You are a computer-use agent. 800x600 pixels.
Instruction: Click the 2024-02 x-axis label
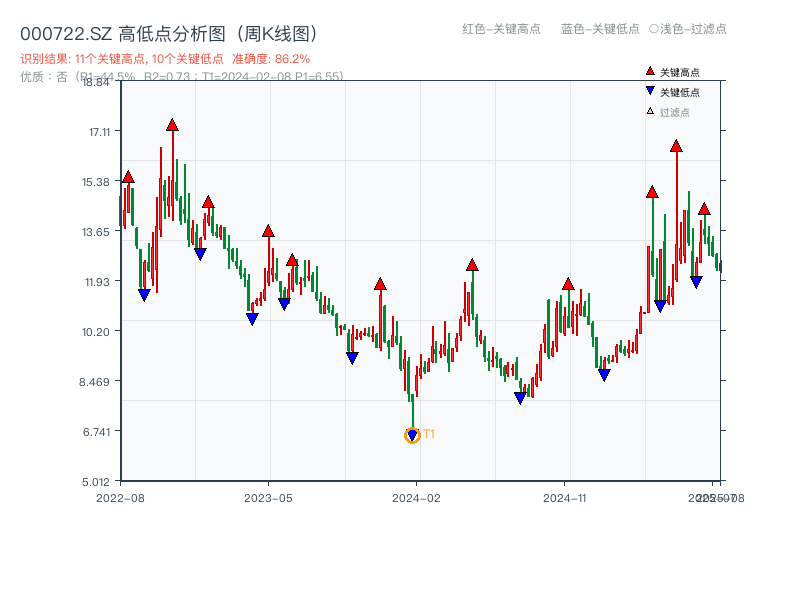[416, 498]
